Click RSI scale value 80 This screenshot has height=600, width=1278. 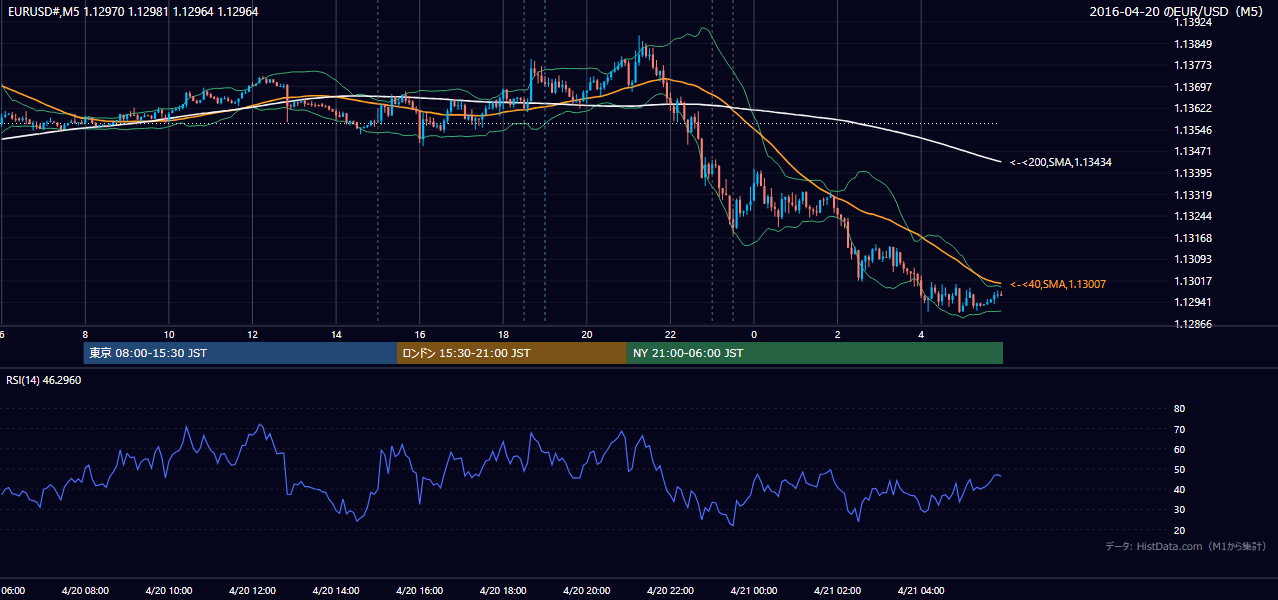click(1179, 409)
